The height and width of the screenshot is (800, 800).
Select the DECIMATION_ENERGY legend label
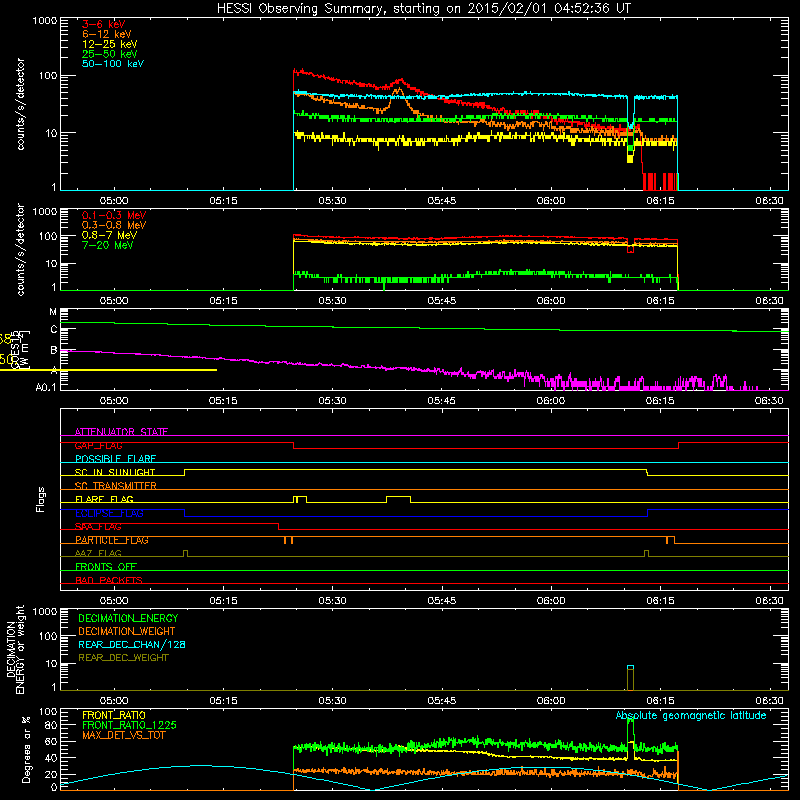[128, 618]
